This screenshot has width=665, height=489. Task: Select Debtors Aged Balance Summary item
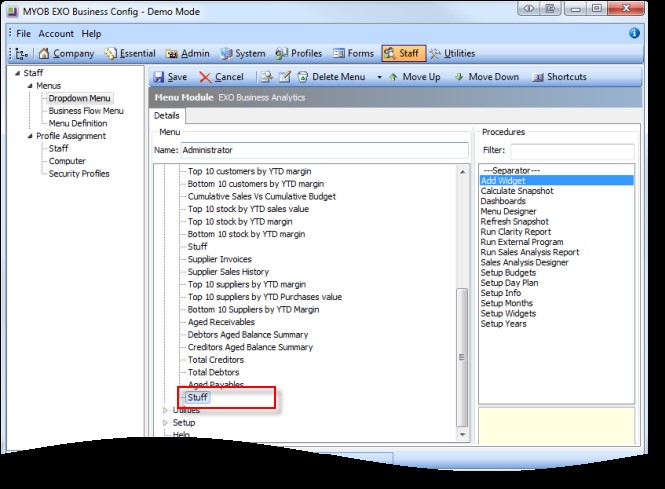tap(248, 335)
